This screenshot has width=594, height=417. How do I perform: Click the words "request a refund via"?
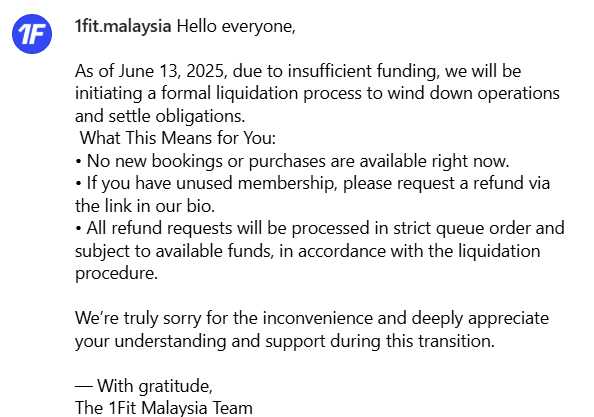[x=473, y=183]
